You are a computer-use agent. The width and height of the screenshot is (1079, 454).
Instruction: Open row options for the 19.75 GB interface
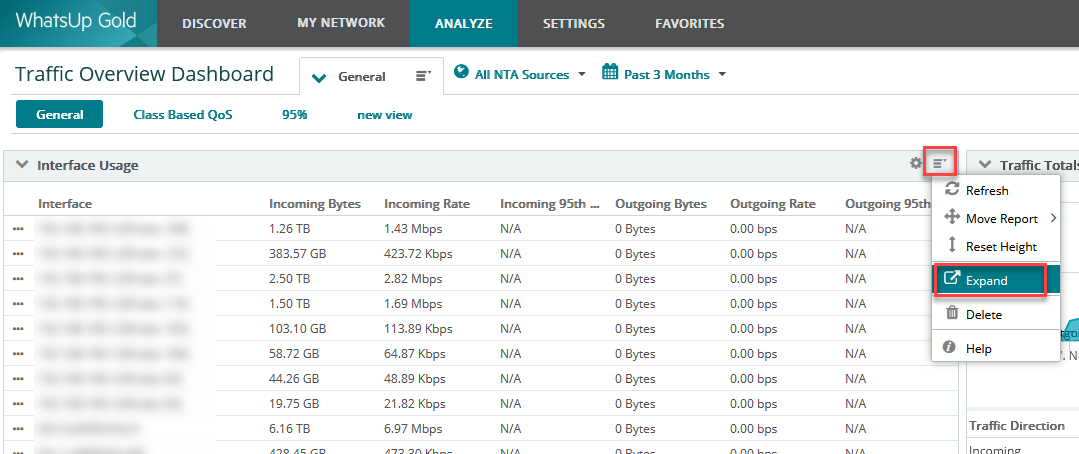pyautogui.click(x=19, y=403)
